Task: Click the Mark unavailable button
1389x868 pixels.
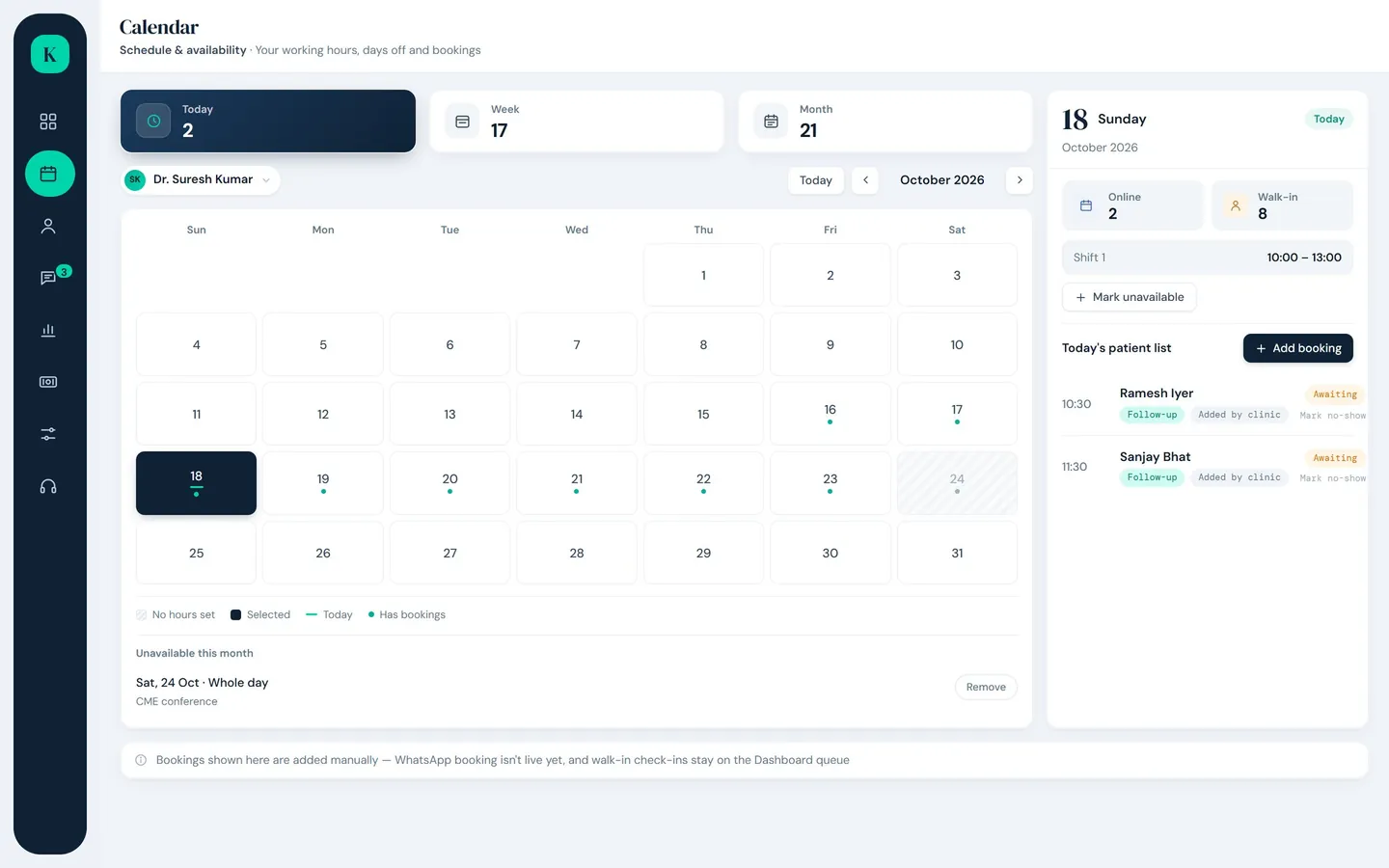Action: click(x=1130, y=297)
